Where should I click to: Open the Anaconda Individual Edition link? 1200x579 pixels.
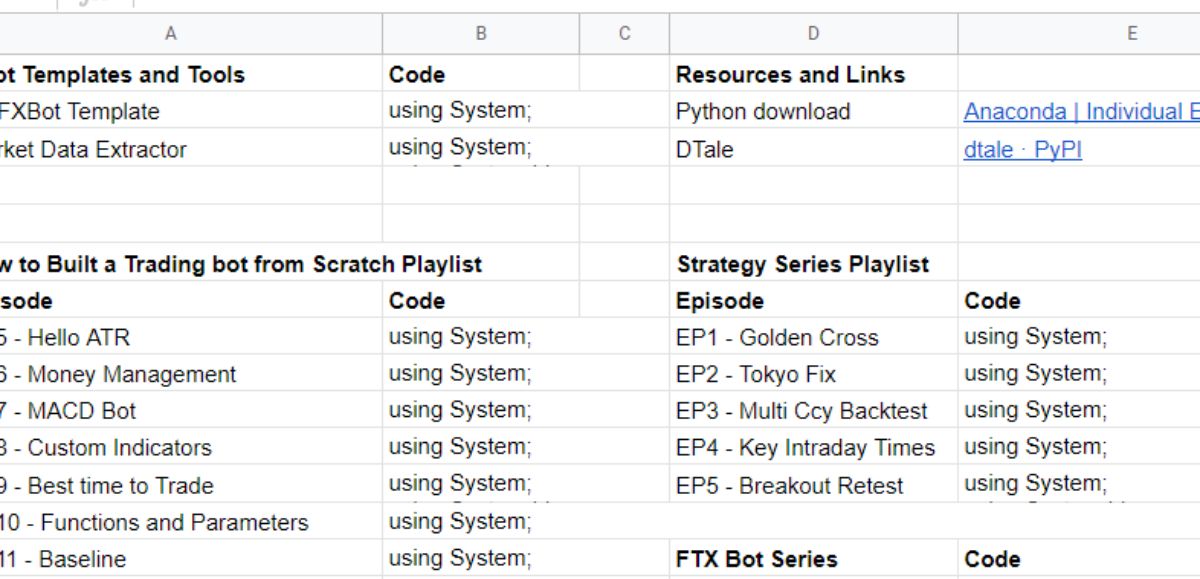pos(1080,111)
